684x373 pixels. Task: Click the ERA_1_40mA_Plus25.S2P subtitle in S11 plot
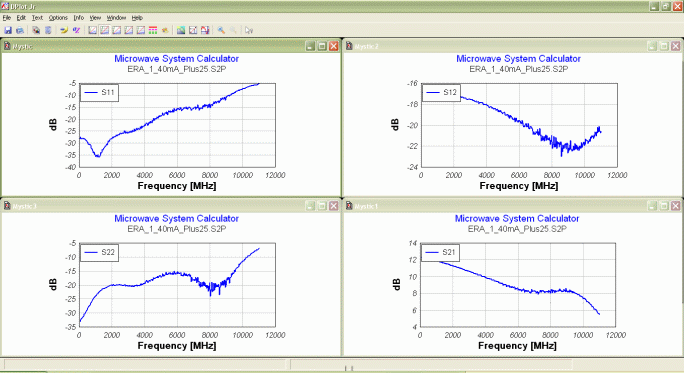(x=177, y=69)
